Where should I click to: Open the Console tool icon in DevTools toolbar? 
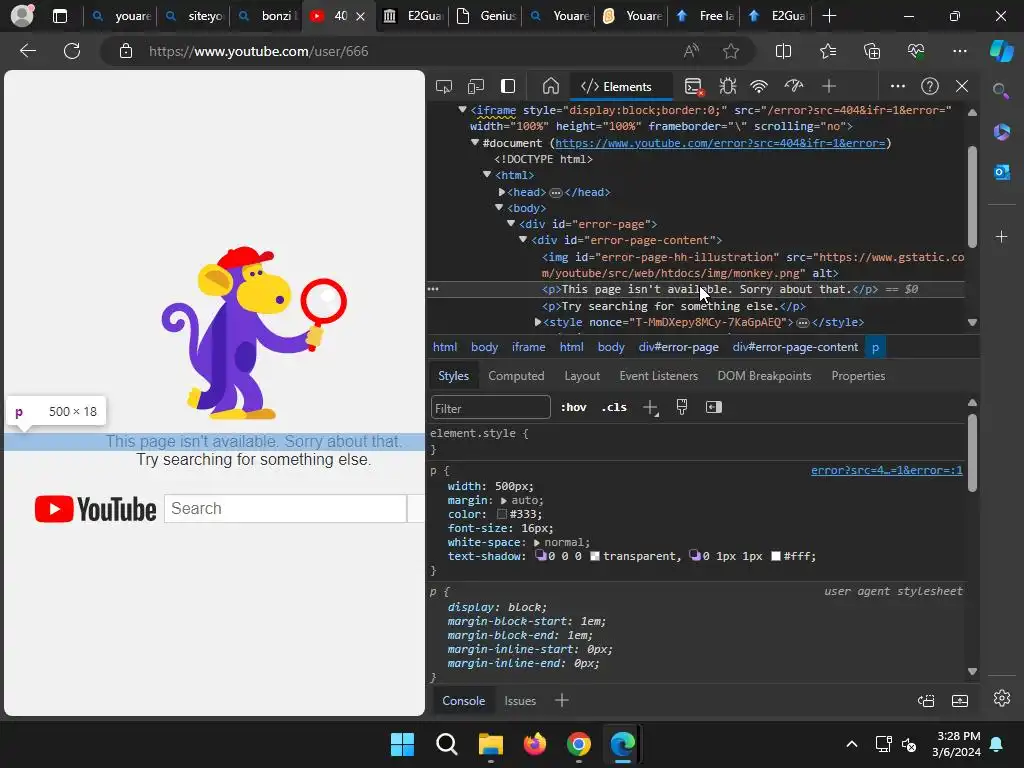tap(694, 86)
